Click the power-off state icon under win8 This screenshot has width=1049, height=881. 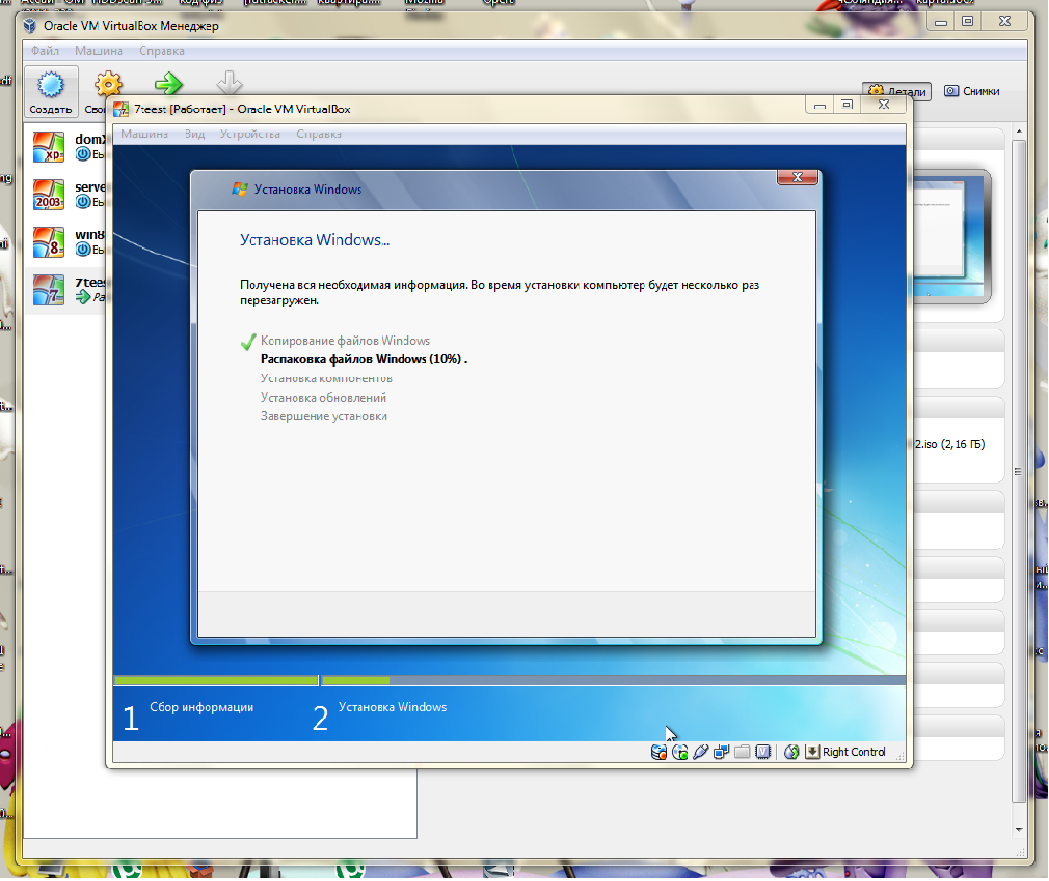(x=83, y=249)
